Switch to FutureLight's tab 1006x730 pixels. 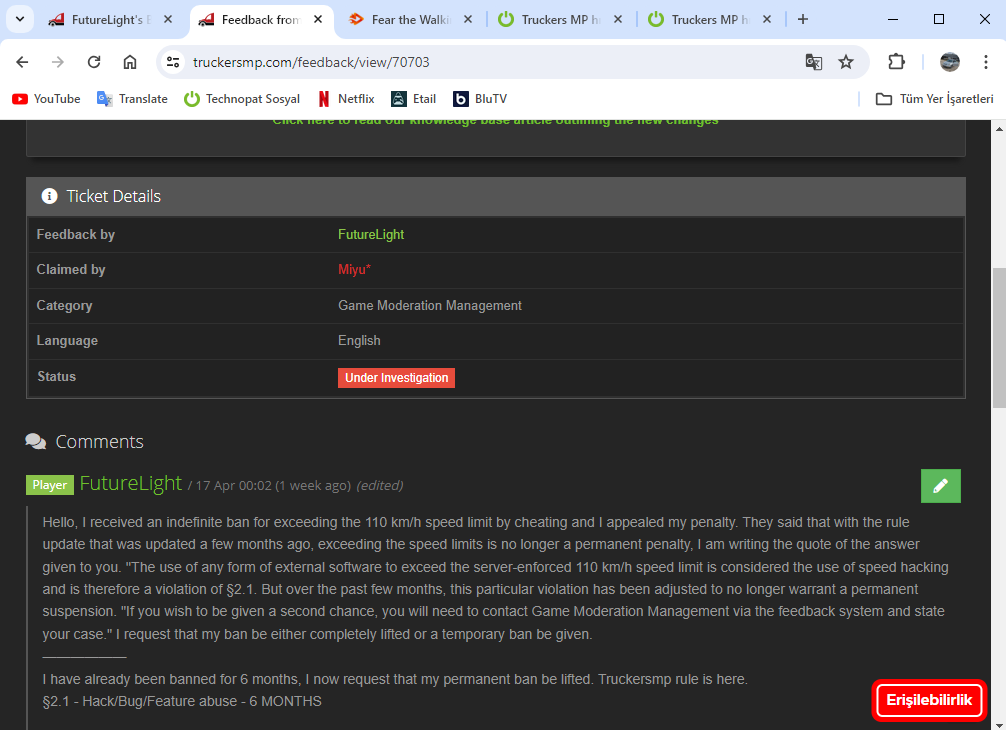click(x=110, y=20)
